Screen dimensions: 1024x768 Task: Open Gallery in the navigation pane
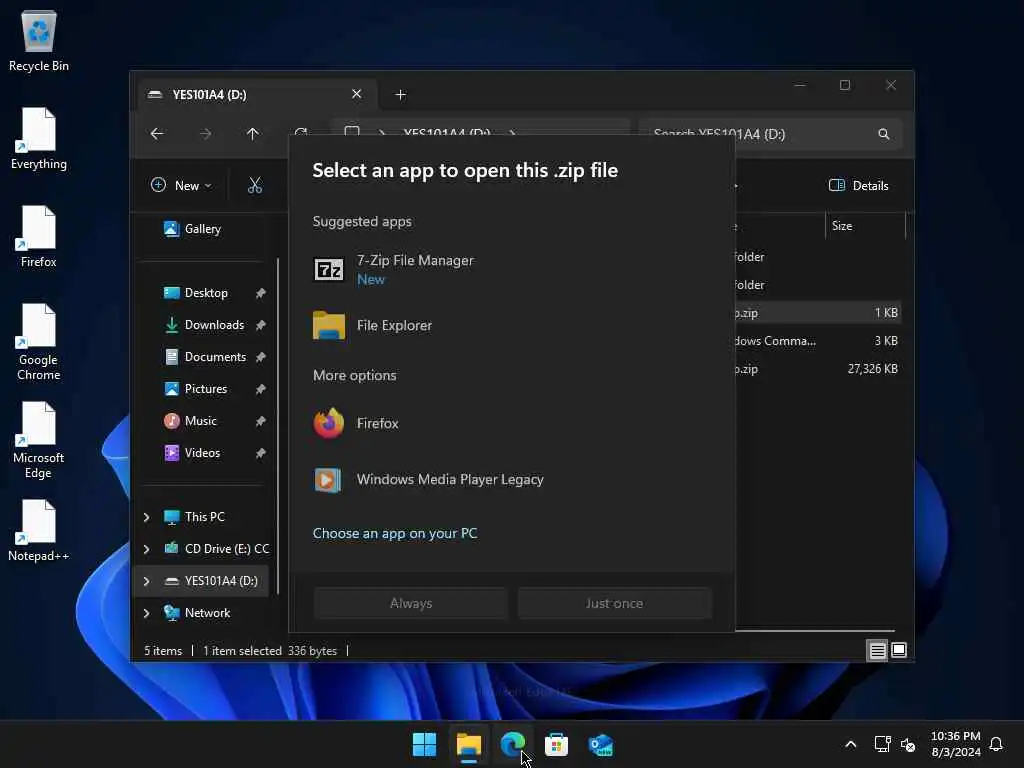click(202, 229)
